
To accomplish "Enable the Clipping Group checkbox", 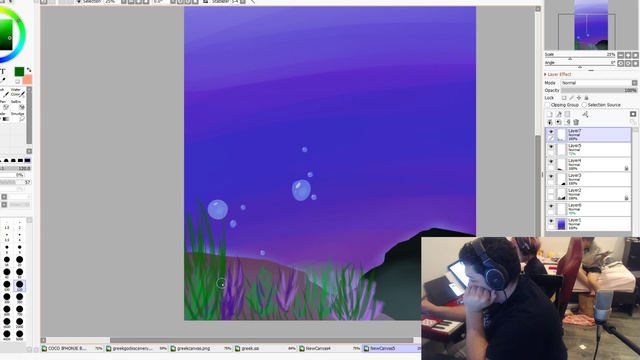I will tap(548, 105).
